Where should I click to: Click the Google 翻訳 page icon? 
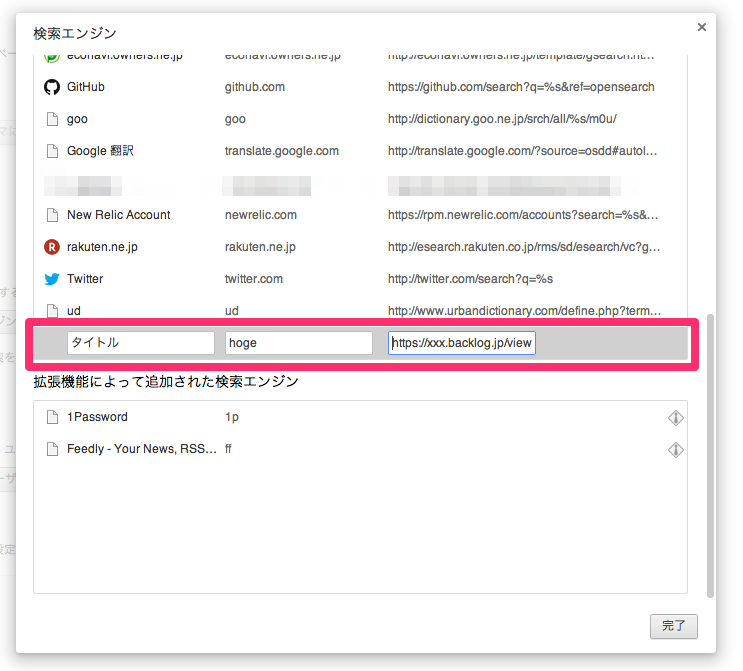(x=52, y=151)
